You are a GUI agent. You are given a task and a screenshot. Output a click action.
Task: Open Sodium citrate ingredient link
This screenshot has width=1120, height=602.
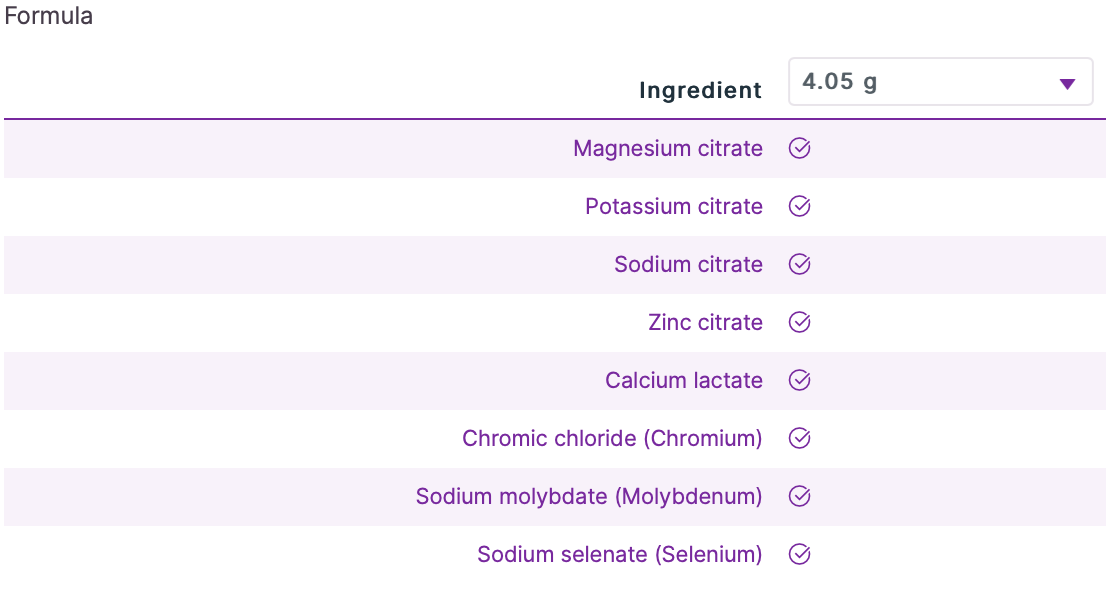coord(688,265)
